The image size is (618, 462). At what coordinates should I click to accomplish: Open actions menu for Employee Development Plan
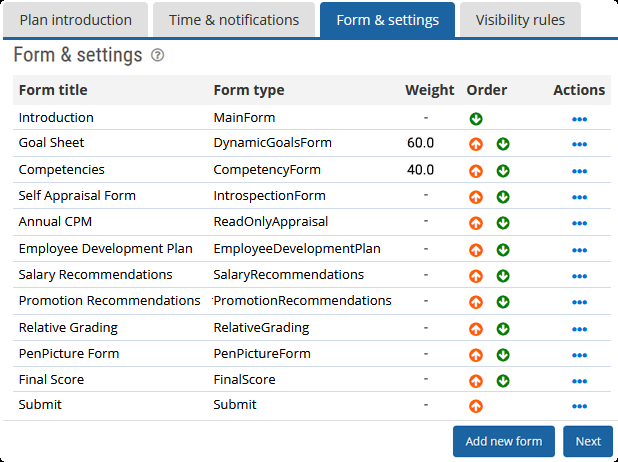click(x=579, y=250)
